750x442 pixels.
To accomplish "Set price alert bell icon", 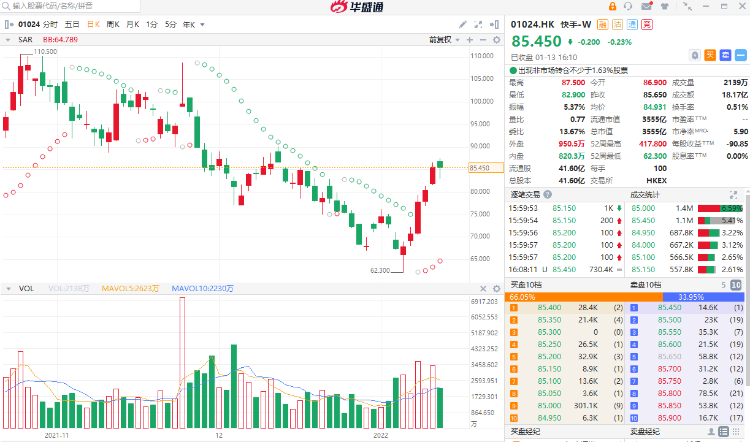I will click(x=695, y=55).
